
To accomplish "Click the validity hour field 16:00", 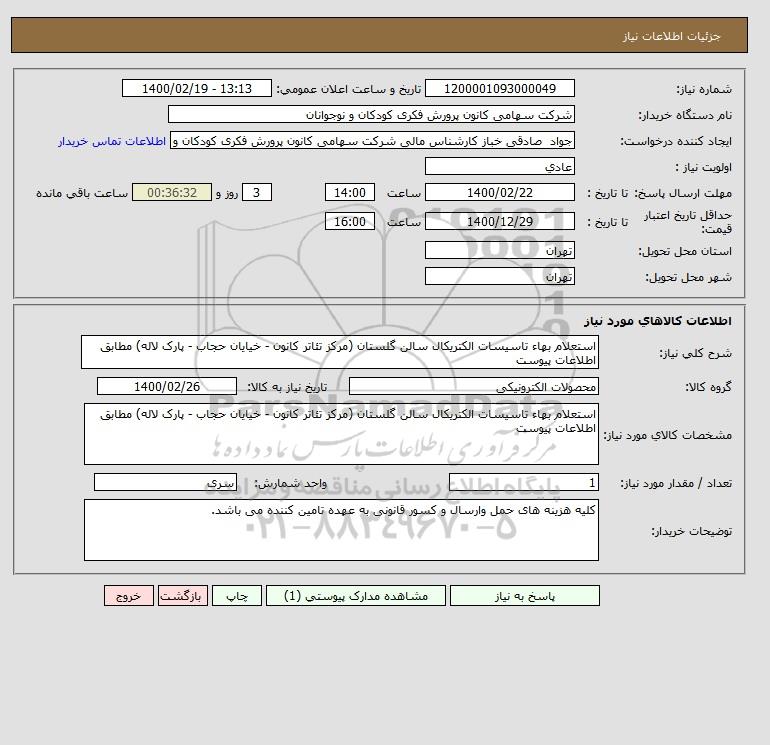I will coord(350,221).
